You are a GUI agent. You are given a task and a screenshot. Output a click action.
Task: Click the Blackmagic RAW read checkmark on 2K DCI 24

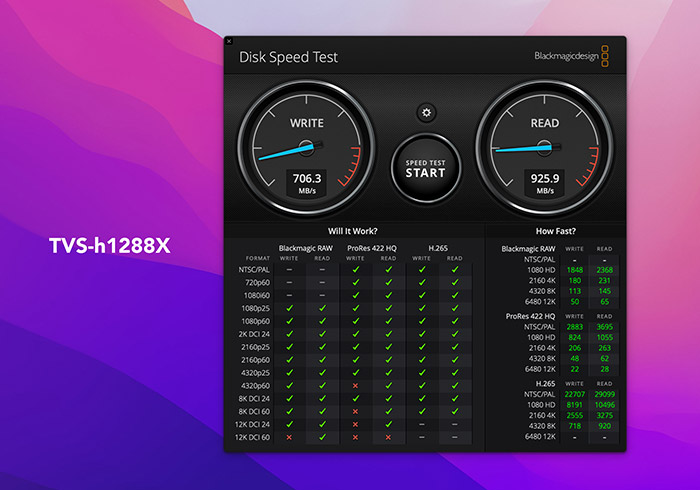[322, 334]
